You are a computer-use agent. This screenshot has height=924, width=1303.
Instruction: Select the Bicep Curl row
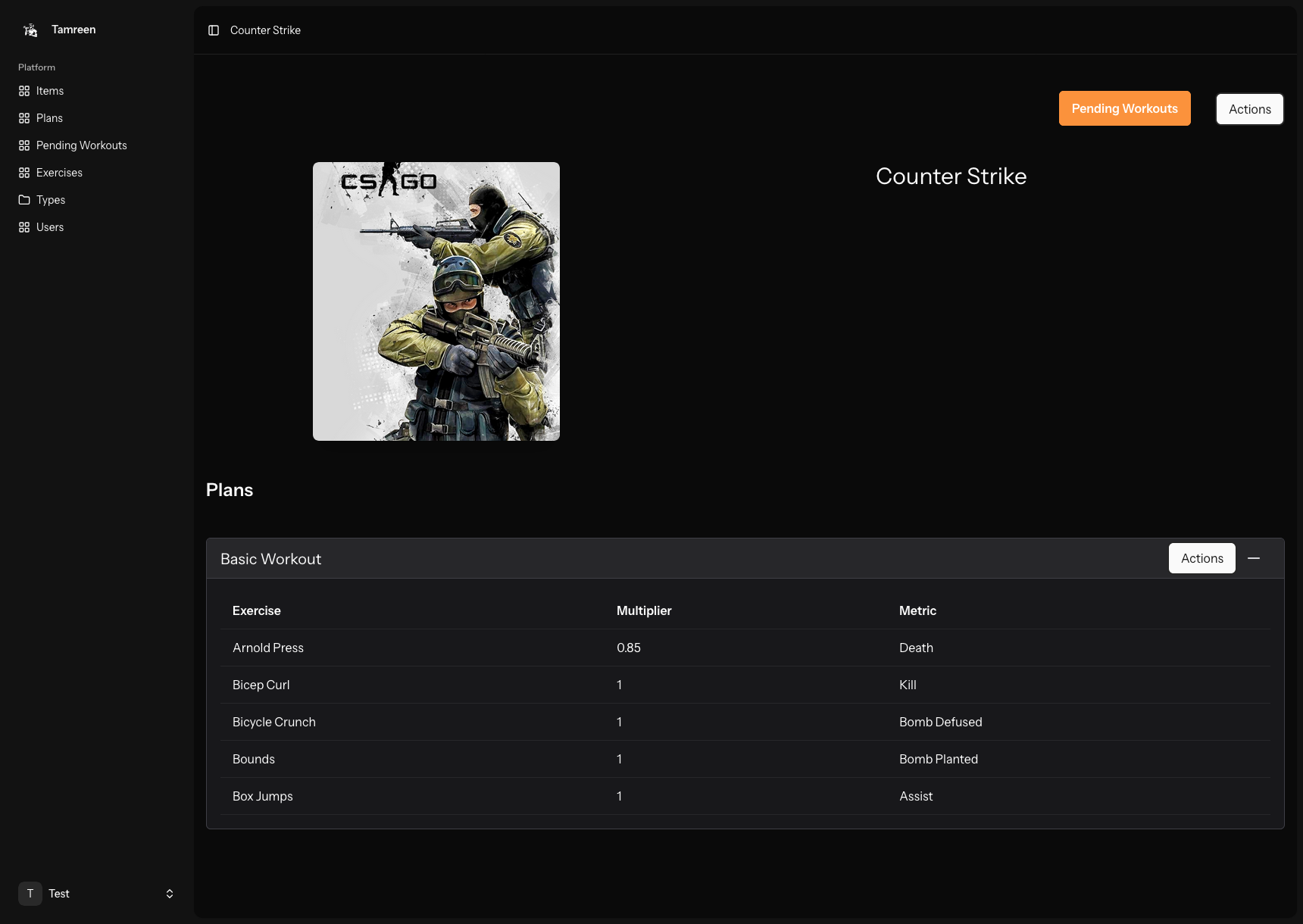(x=745, y=685)
